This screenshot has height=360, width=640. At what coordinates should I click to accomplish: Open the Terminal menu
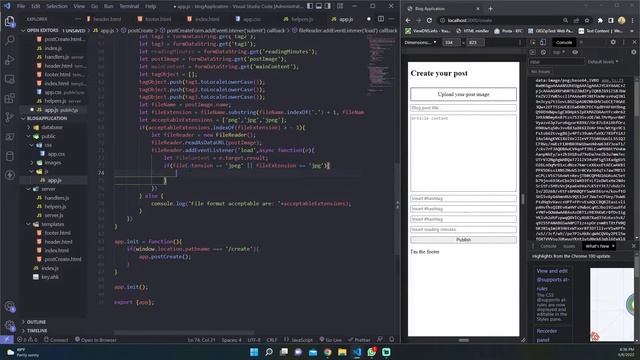129,6
